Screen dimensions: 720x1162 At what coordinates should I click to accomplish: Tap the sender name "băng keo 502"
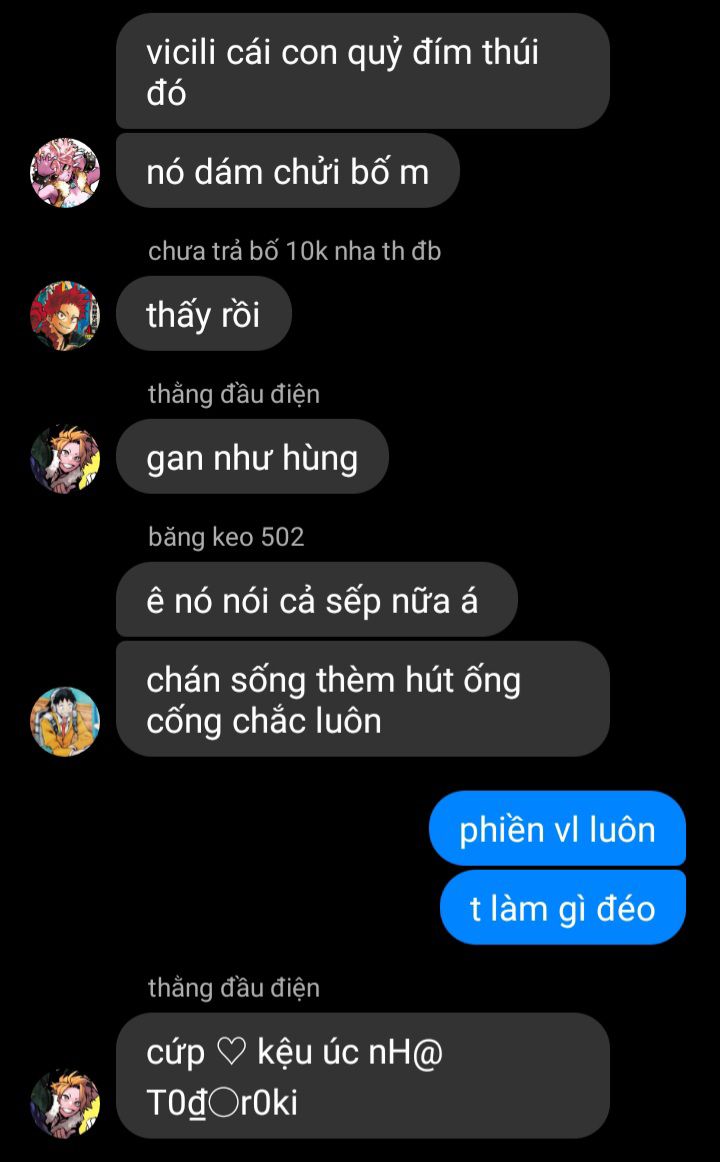point(226,537)
